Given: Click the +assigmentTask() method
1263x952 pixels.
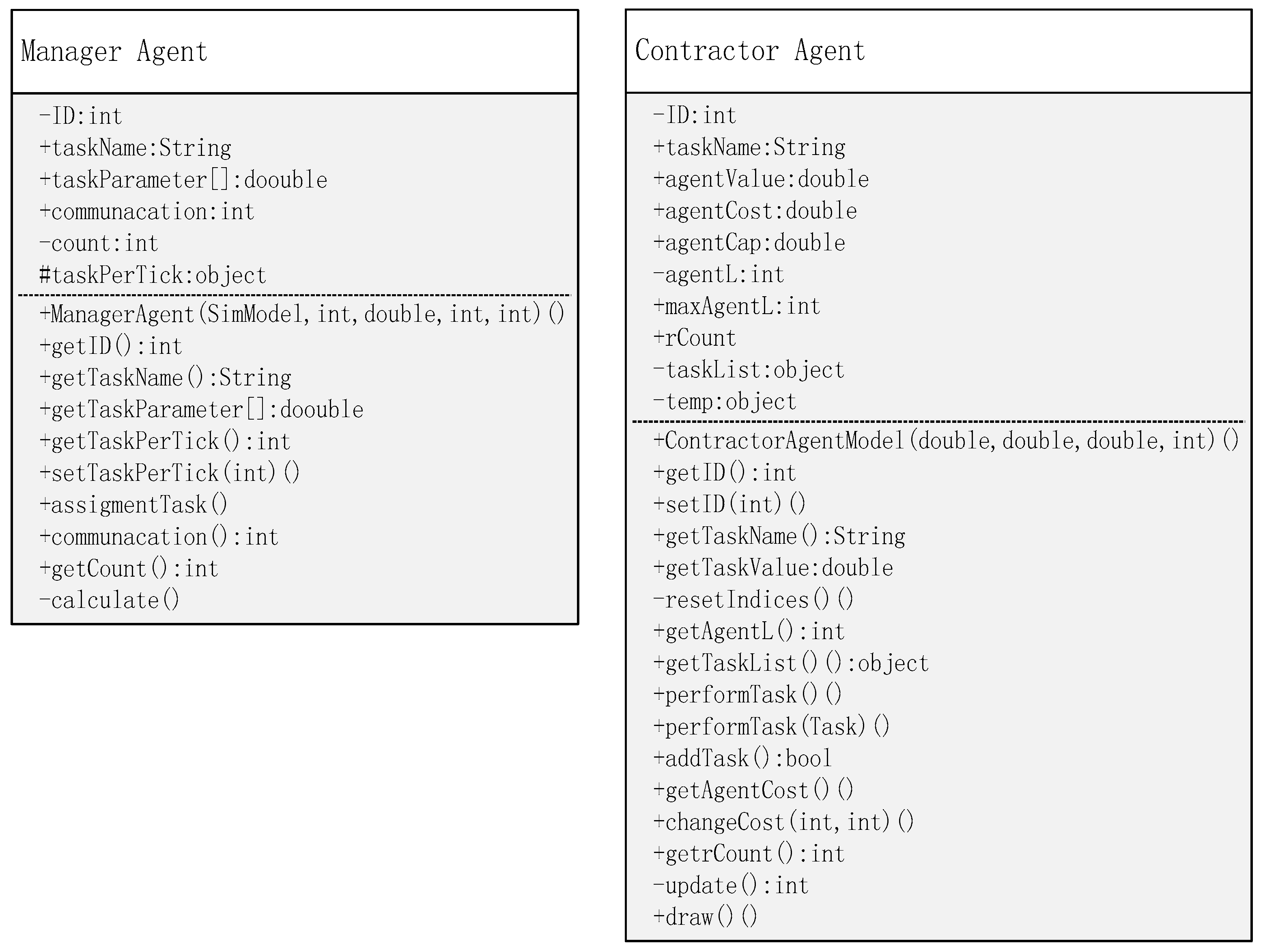Looking at the screenshot, I should (x=133, y=505).
